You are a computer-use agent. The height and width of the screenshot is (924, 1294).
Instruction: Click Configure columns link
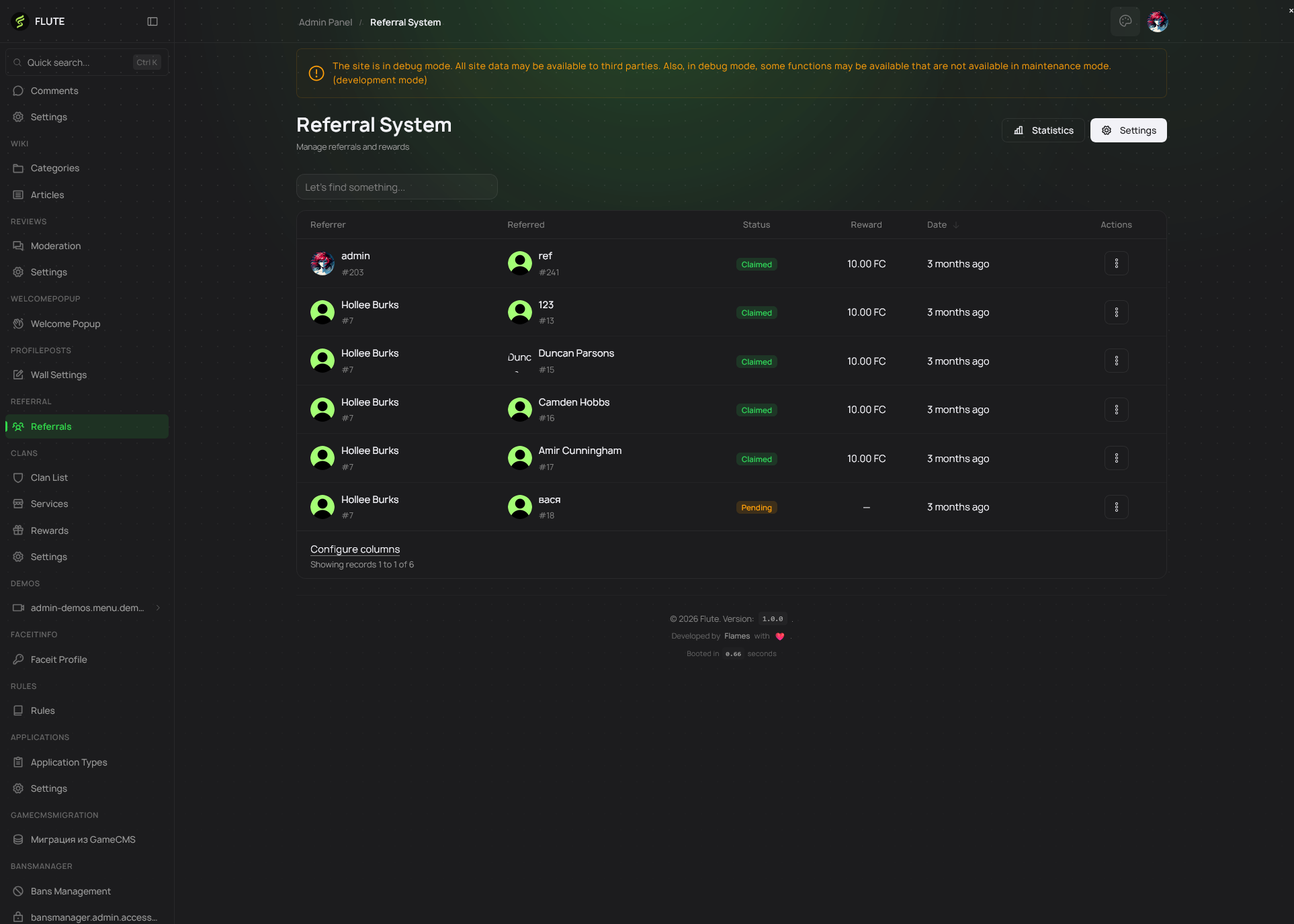click(x=355, y=549)
